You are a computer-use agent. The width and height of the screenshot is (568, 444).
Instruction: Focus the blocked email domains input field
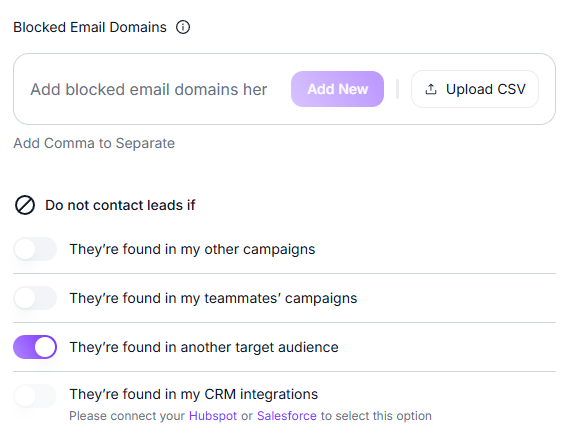tap(154, 89)
